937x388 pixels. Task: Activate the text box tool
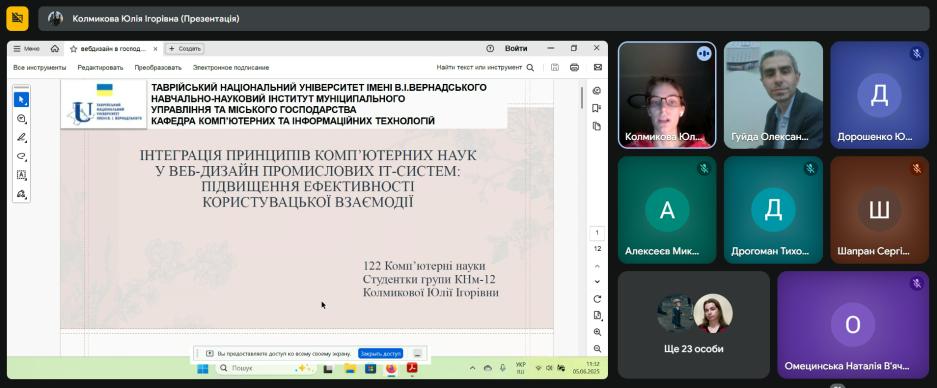coord(21,175)
